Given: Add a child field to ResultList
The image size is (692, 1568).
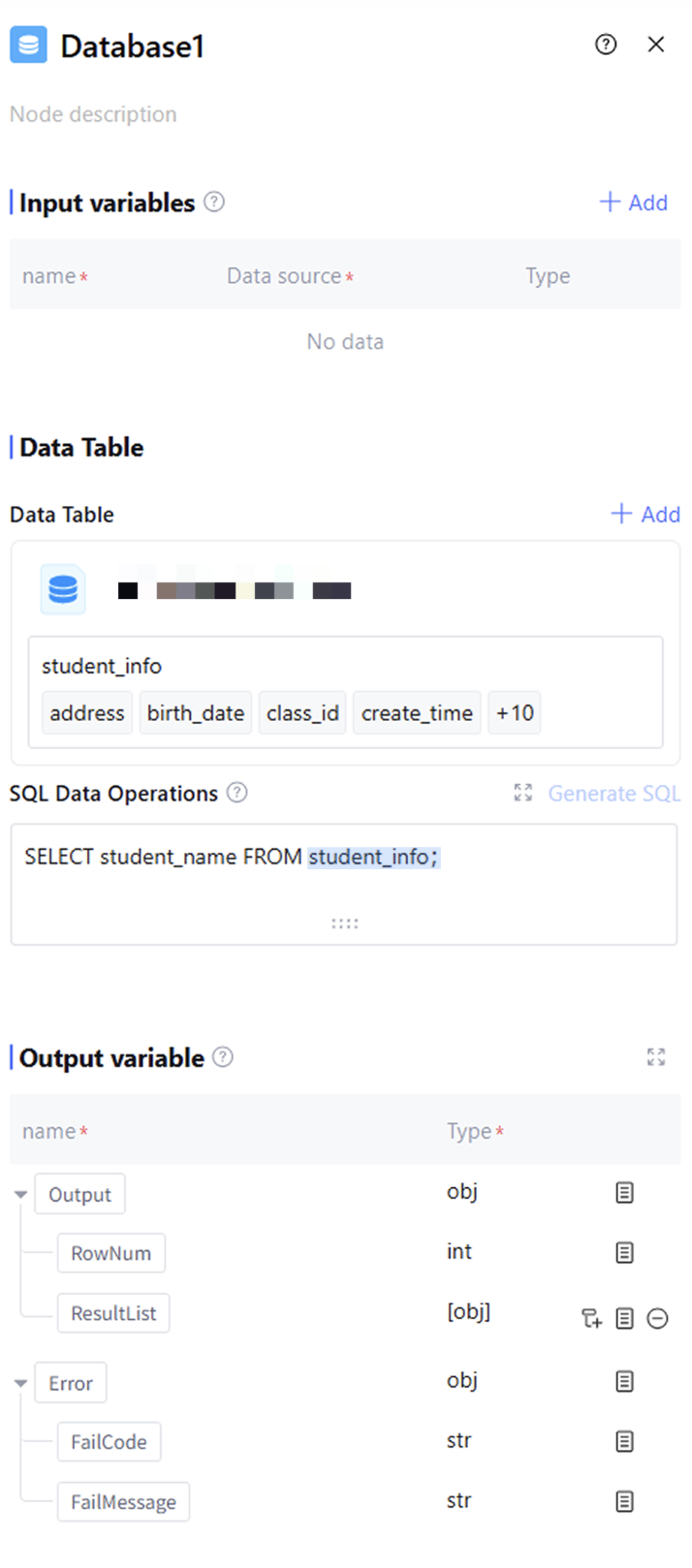Looking at the screenshot, I should [591, 1318].
